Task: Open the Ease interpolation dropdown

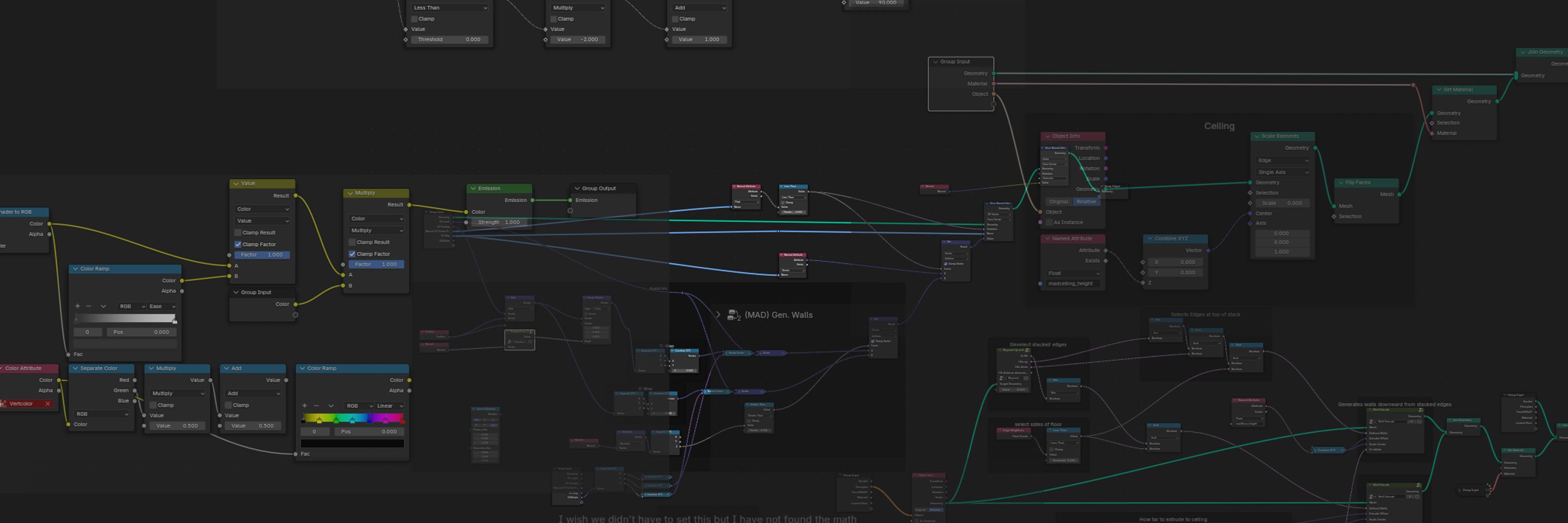Action: (163, 306)
